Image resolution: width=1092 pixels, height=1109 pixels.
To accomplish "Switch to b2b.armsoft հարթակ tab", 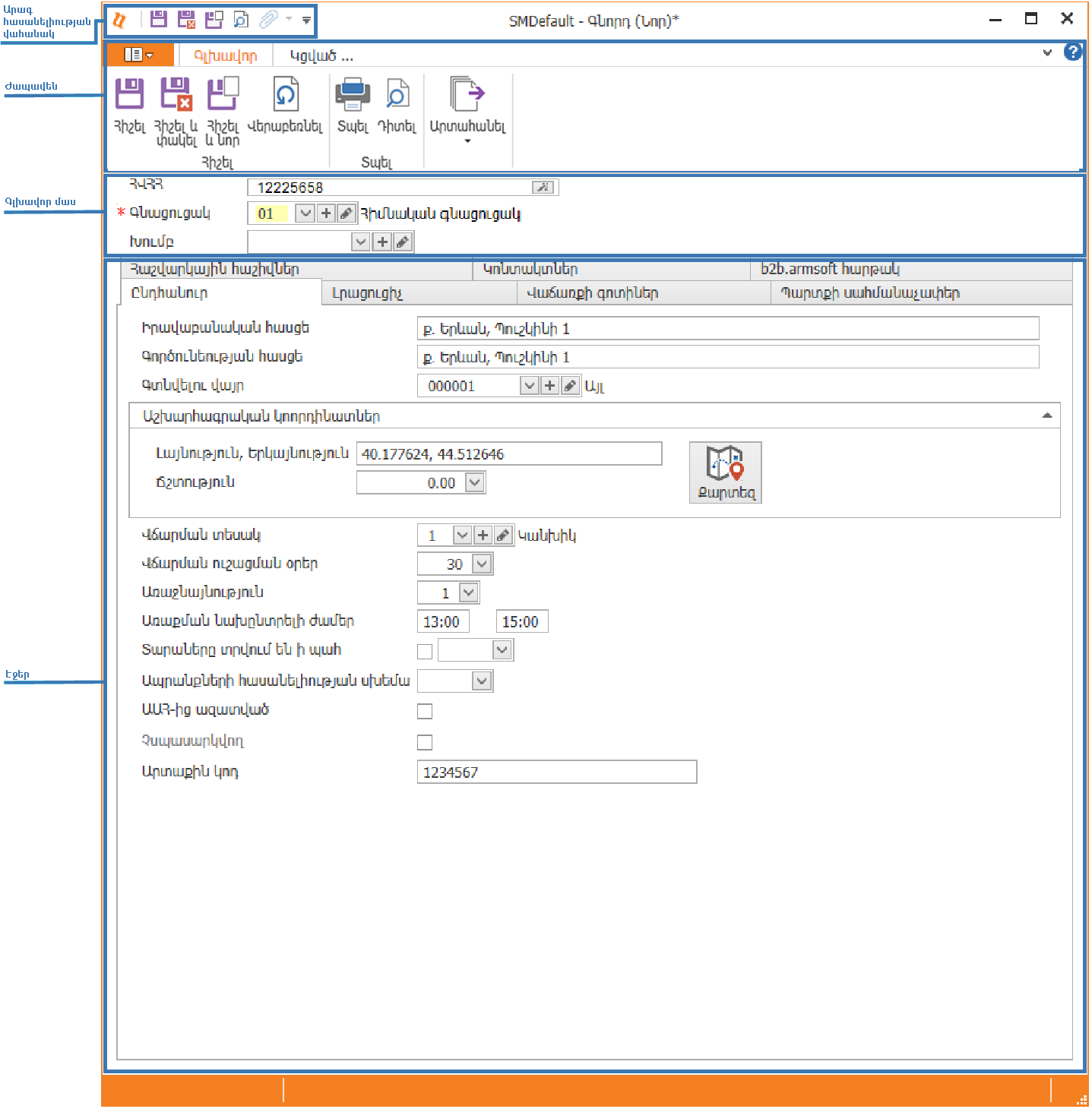I will [x=912, y=270].
